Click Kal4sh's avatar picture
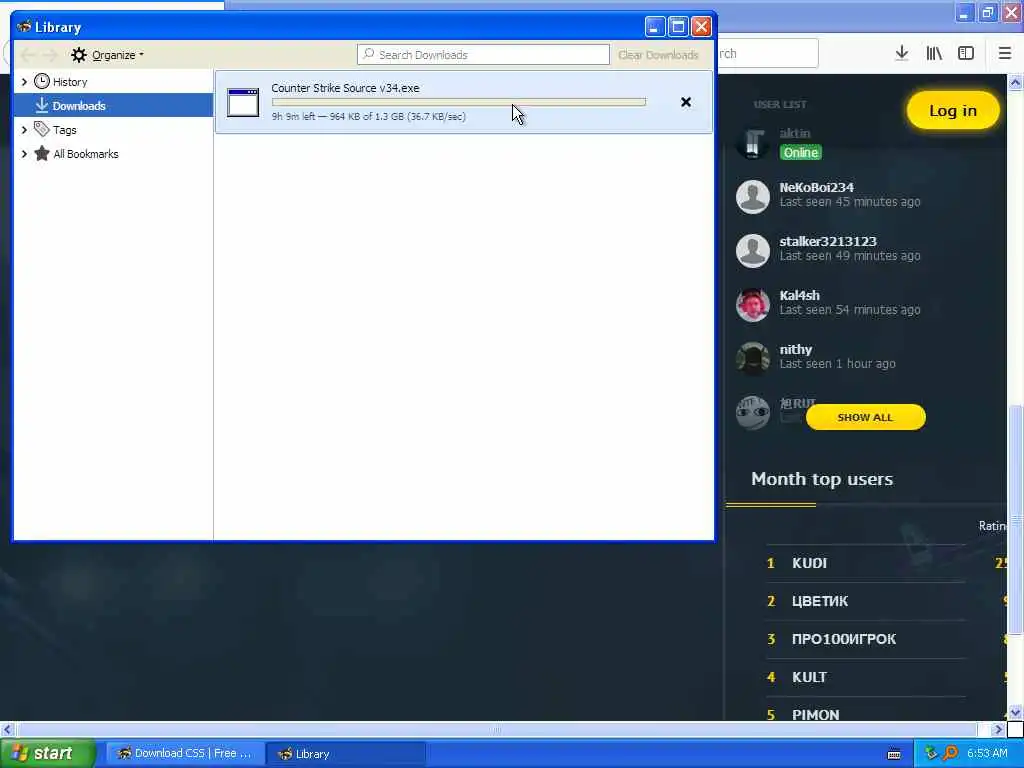The height and width of the screenshot is (768, 1024). (x=753, y=304)
